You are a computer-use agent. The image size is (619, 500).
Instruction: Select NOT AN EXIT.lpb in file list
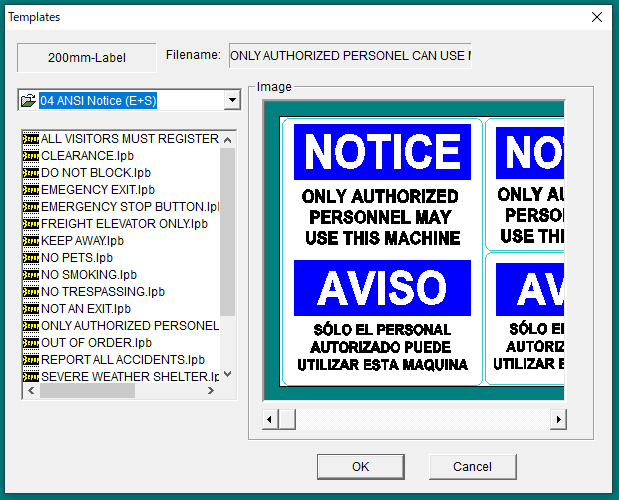[86, 309]
